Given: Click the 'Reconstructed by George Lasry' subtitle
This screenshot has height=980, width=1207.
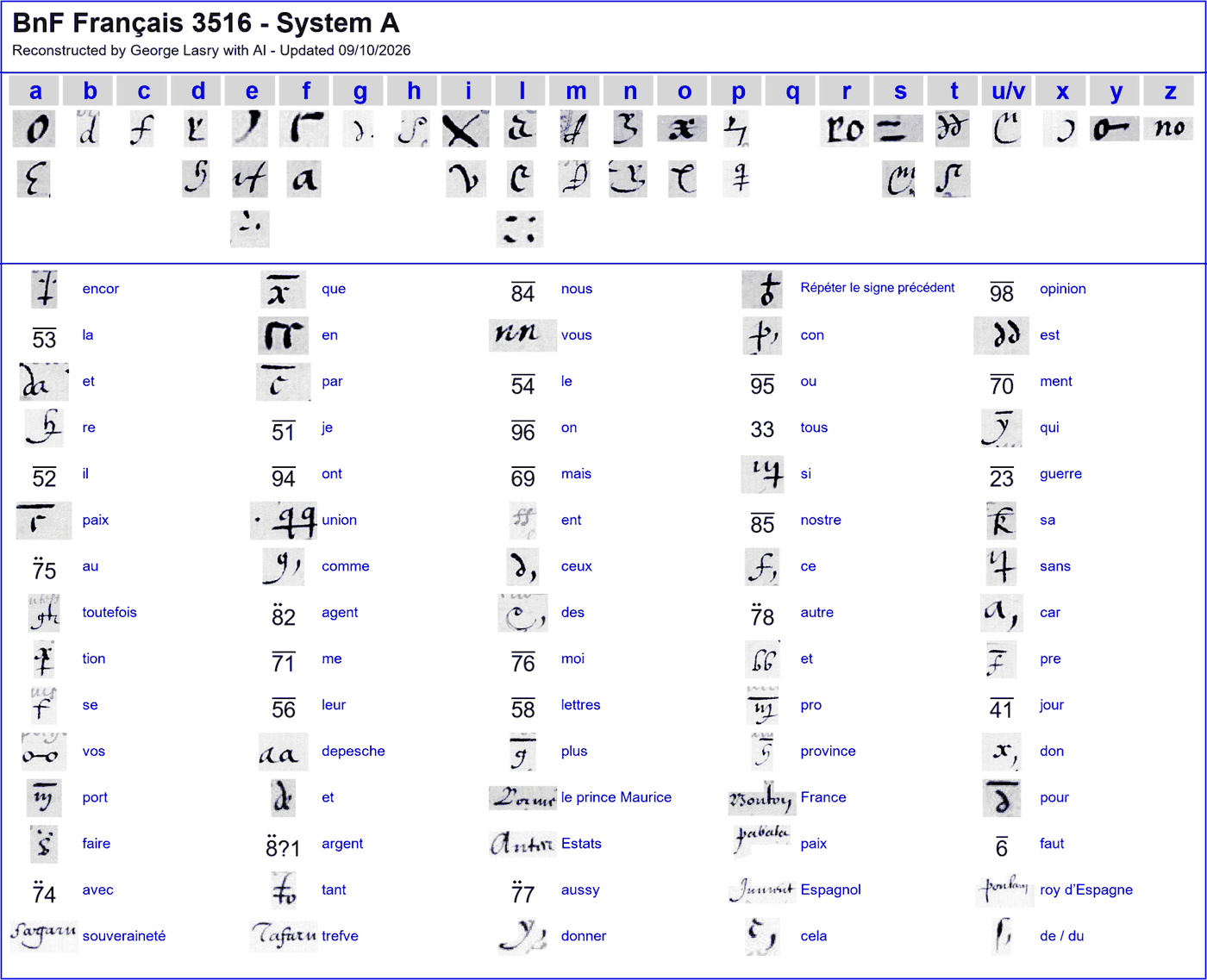Looking at the screenshot, I should point(211,50).
